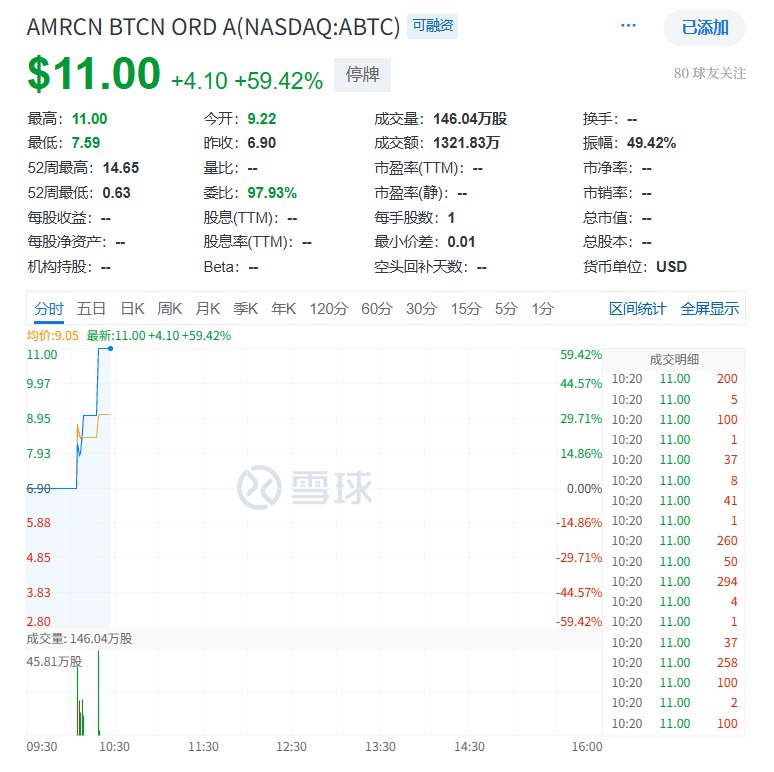The height and width of the screenshot is (772, 774).
Task: Switch to the 120分 chart interval
Action: 329,309
